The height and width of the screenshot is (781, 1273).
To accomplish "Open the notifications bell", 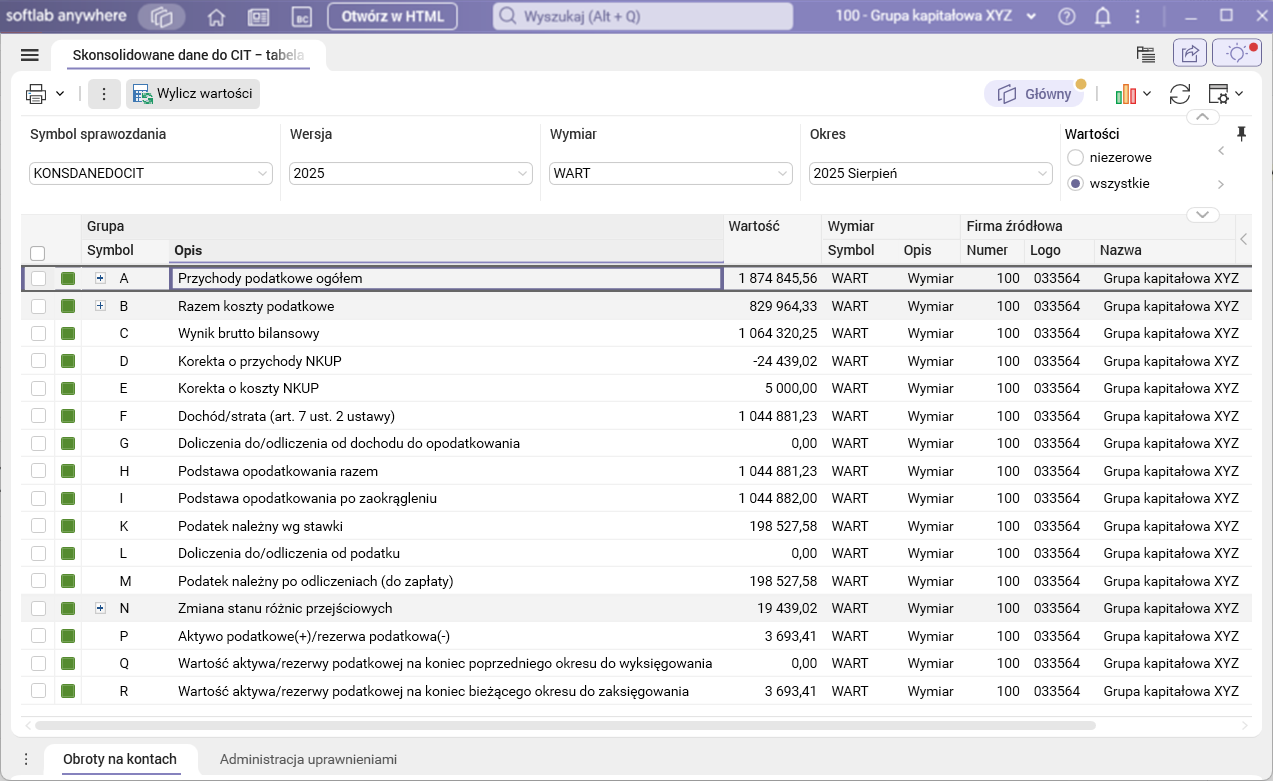I will [x=1103, y=17].
